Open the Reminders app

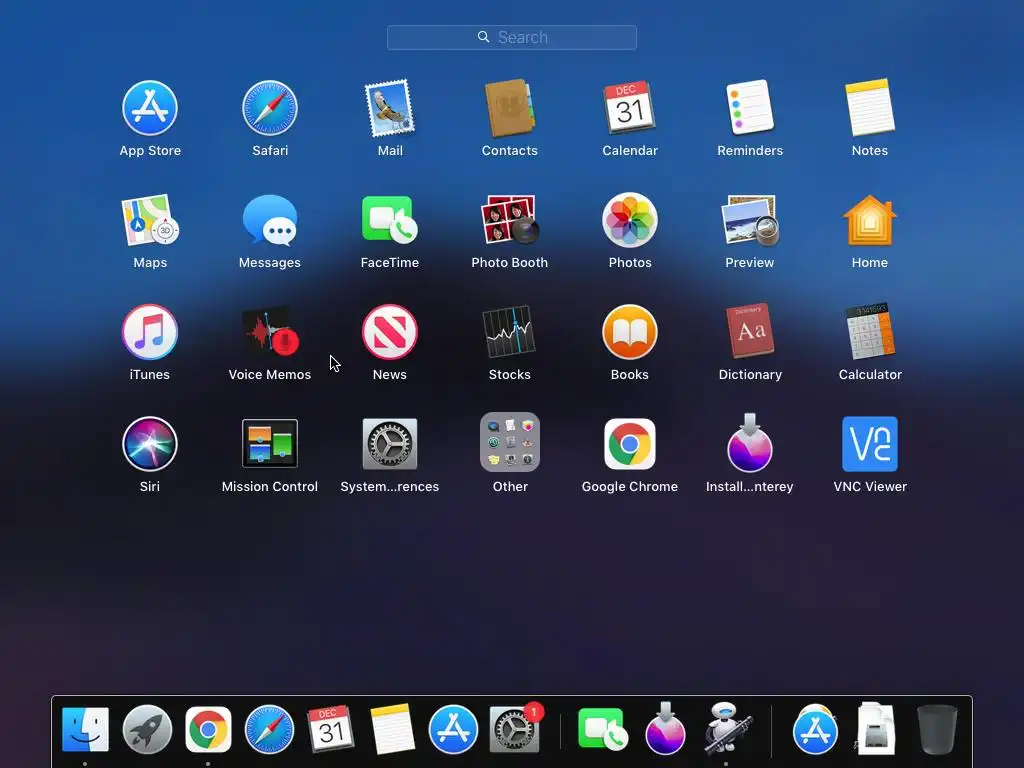click(750, 107)
